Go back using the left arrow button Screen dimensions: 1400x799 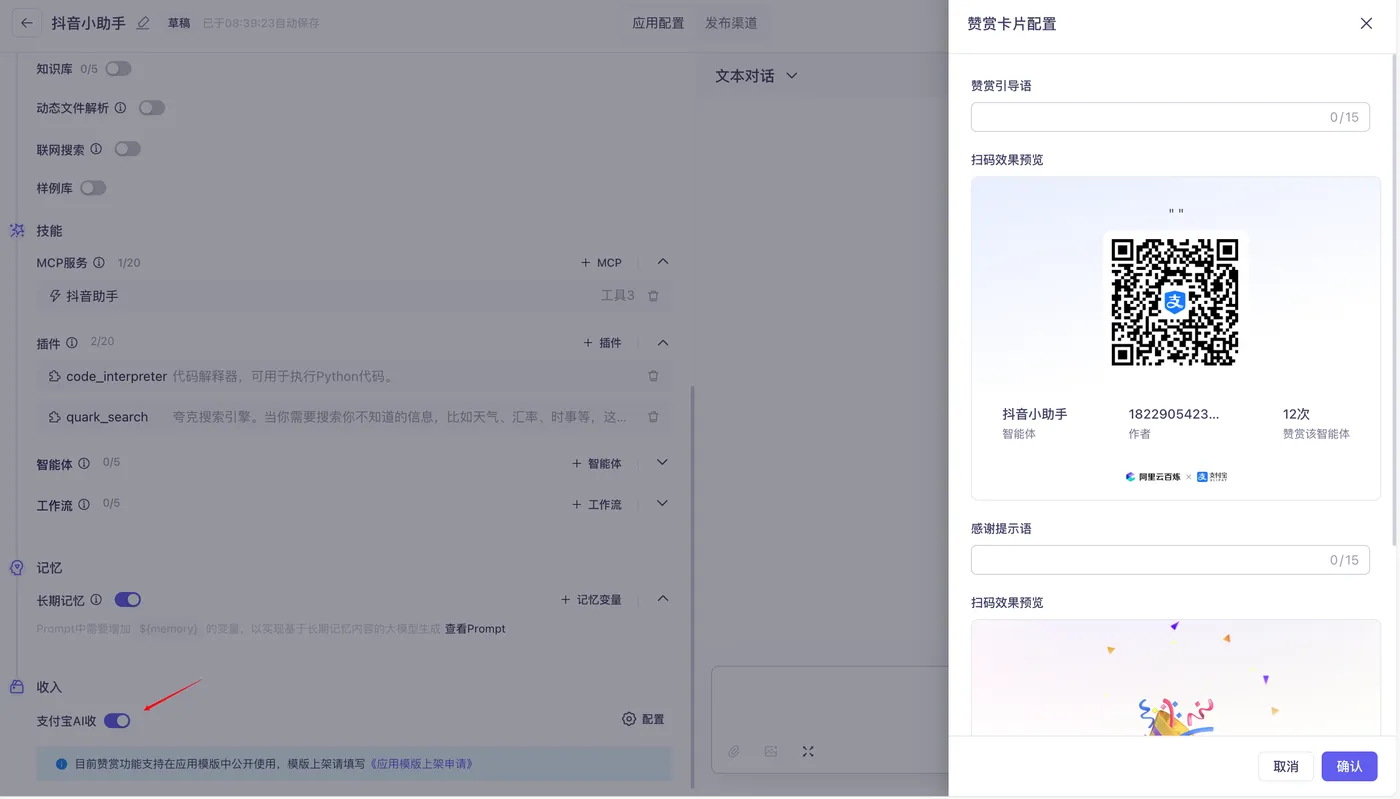(27, 23)
